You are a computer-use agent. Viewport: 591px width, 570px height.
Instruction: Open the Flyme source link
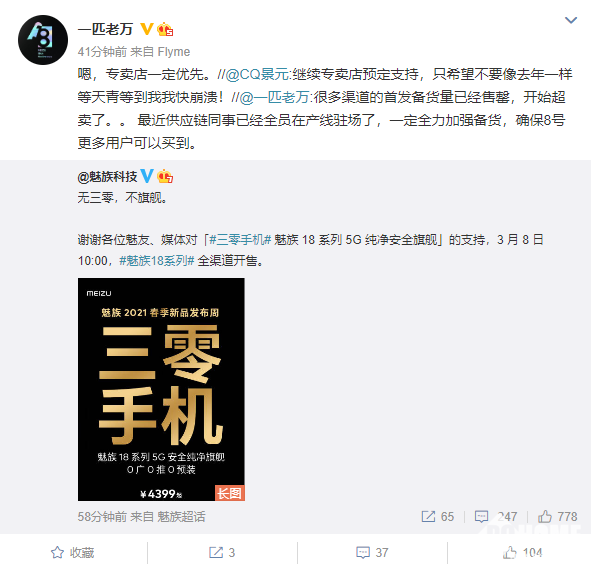[x=173, y=52]
